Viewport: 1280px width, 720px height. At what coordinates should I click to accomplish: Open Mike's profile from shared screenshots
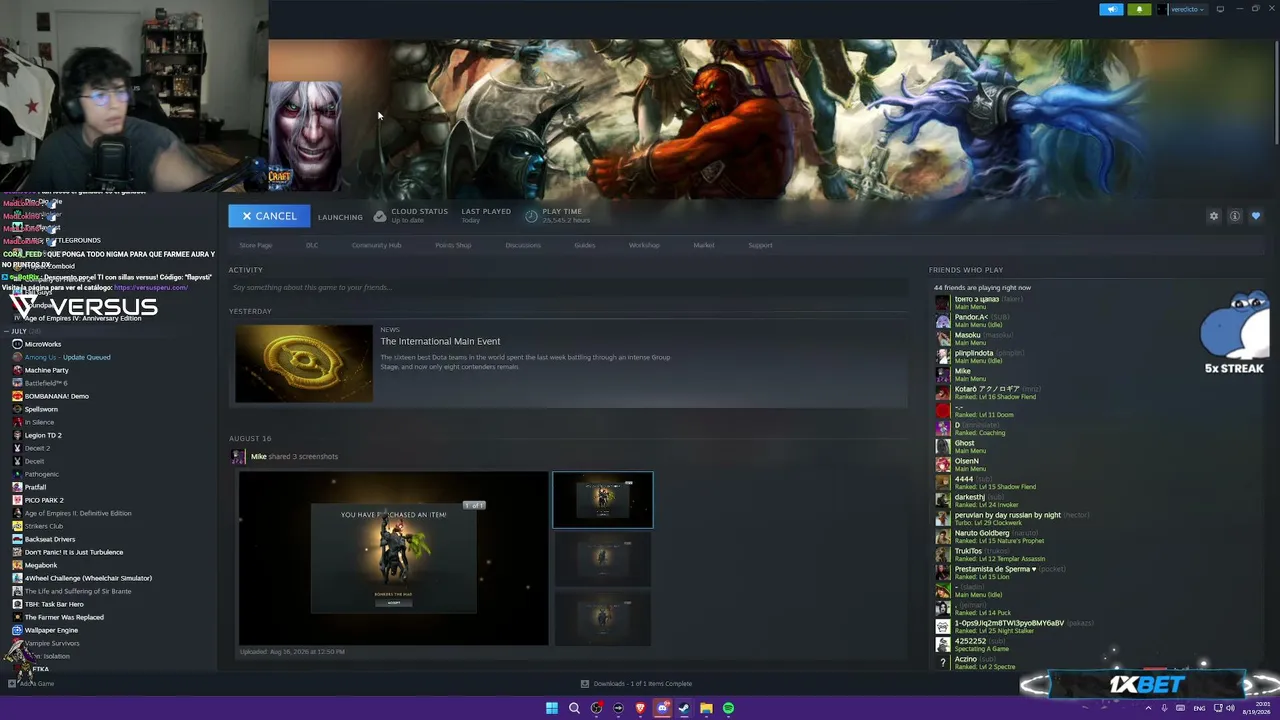tap(258, 456)
